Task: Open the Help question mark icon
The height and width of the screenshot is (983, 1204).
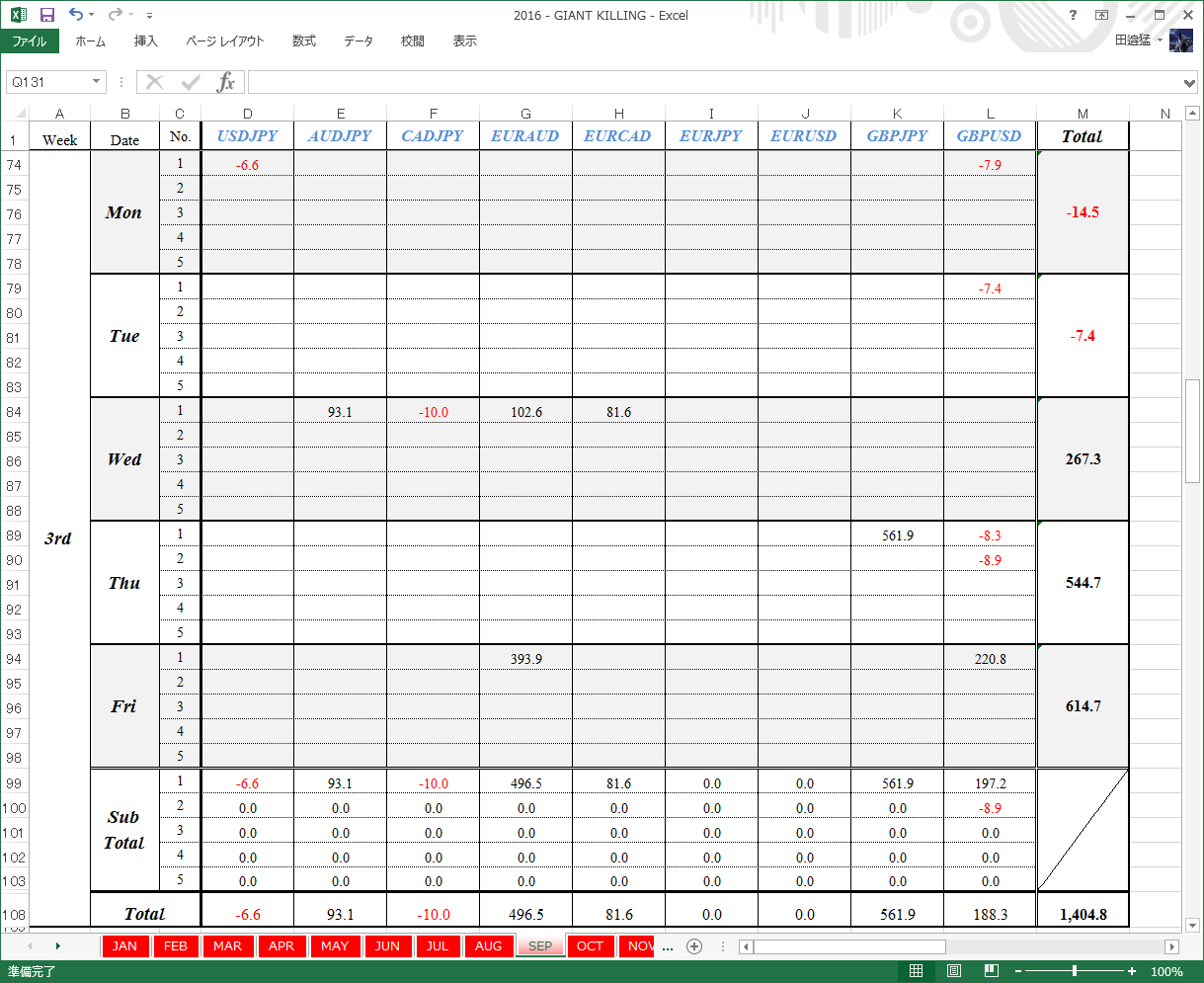Action: pos(1074,15)
